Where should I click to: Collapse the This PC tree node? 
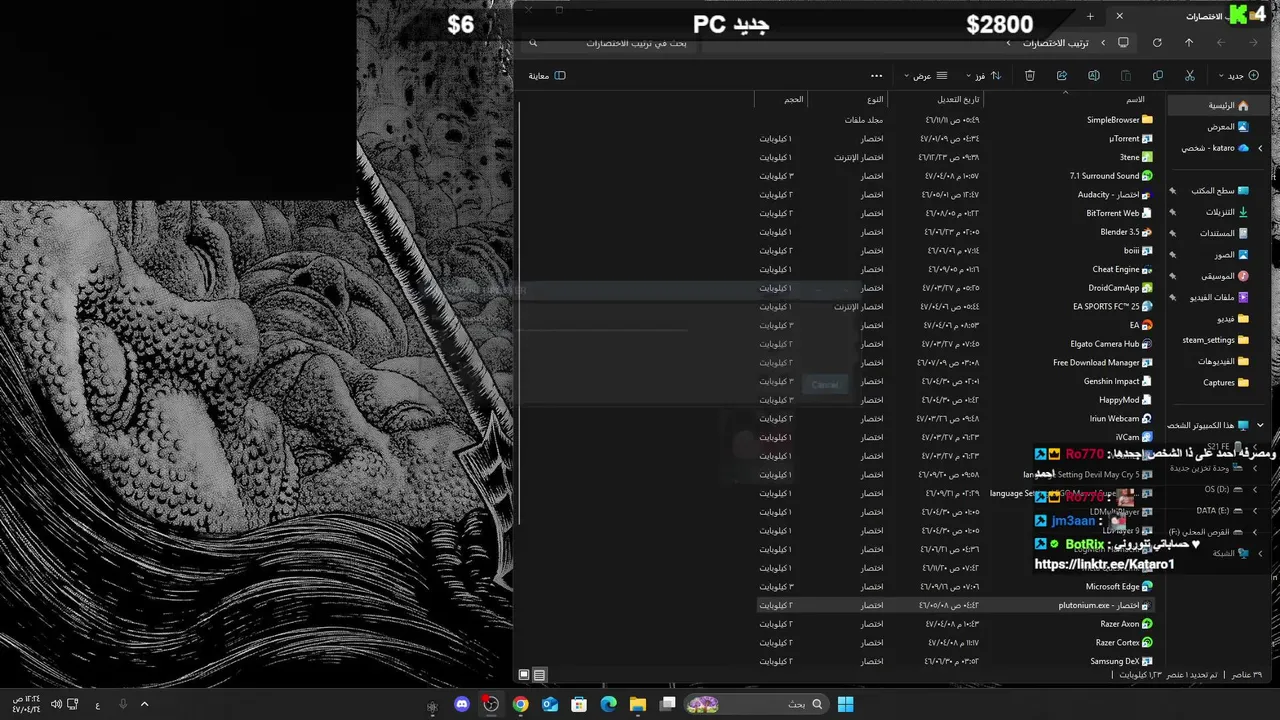1260,425
